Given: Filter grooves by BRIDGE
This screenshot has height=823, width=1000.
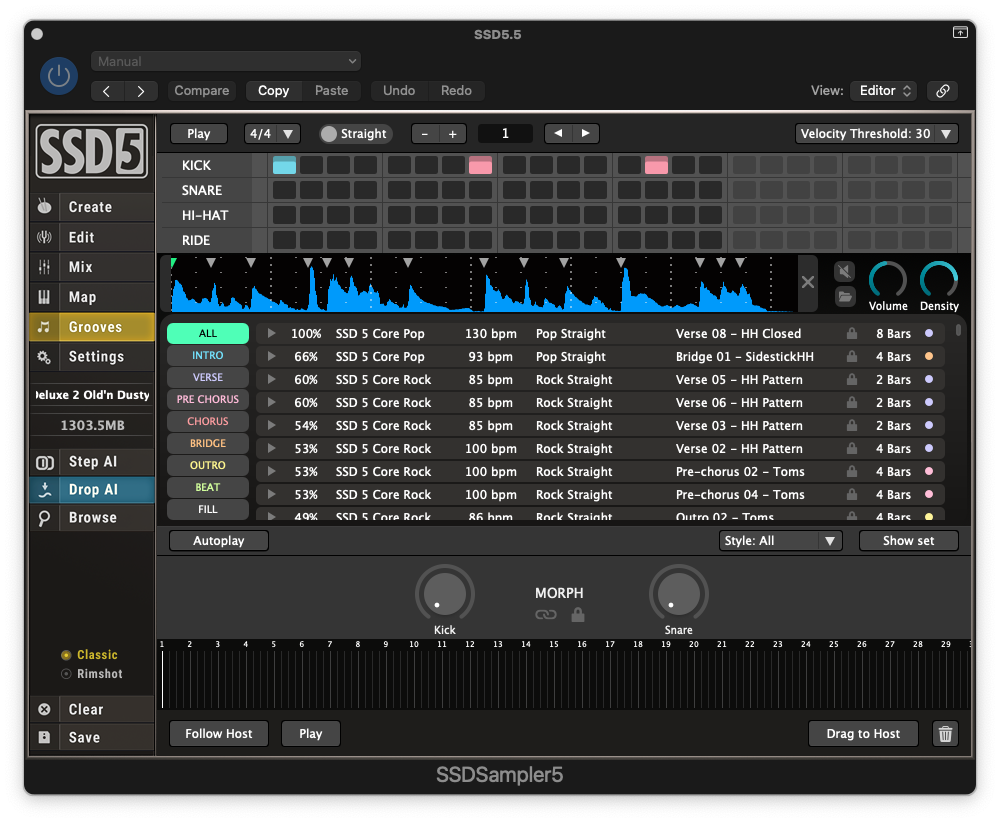Looking at the screenshot, I should pos(208,443).
